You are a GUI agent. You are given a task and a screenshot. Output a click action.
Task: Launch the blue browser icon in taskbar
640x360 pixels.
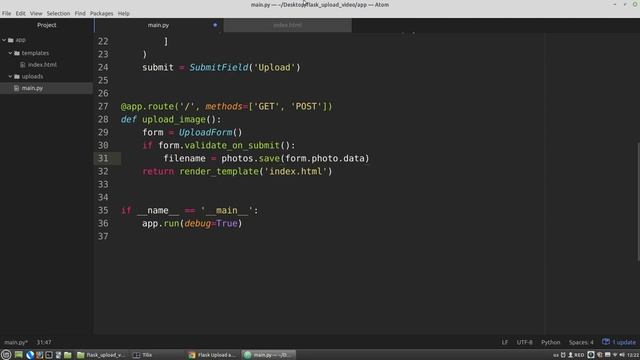point(30,355)
